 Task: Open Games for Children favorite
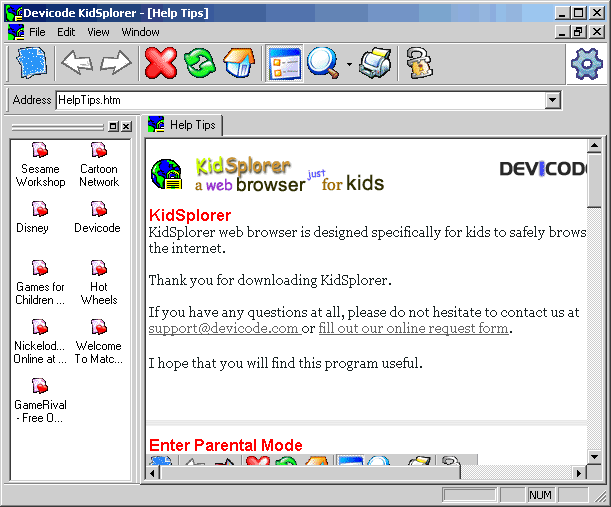40,283
